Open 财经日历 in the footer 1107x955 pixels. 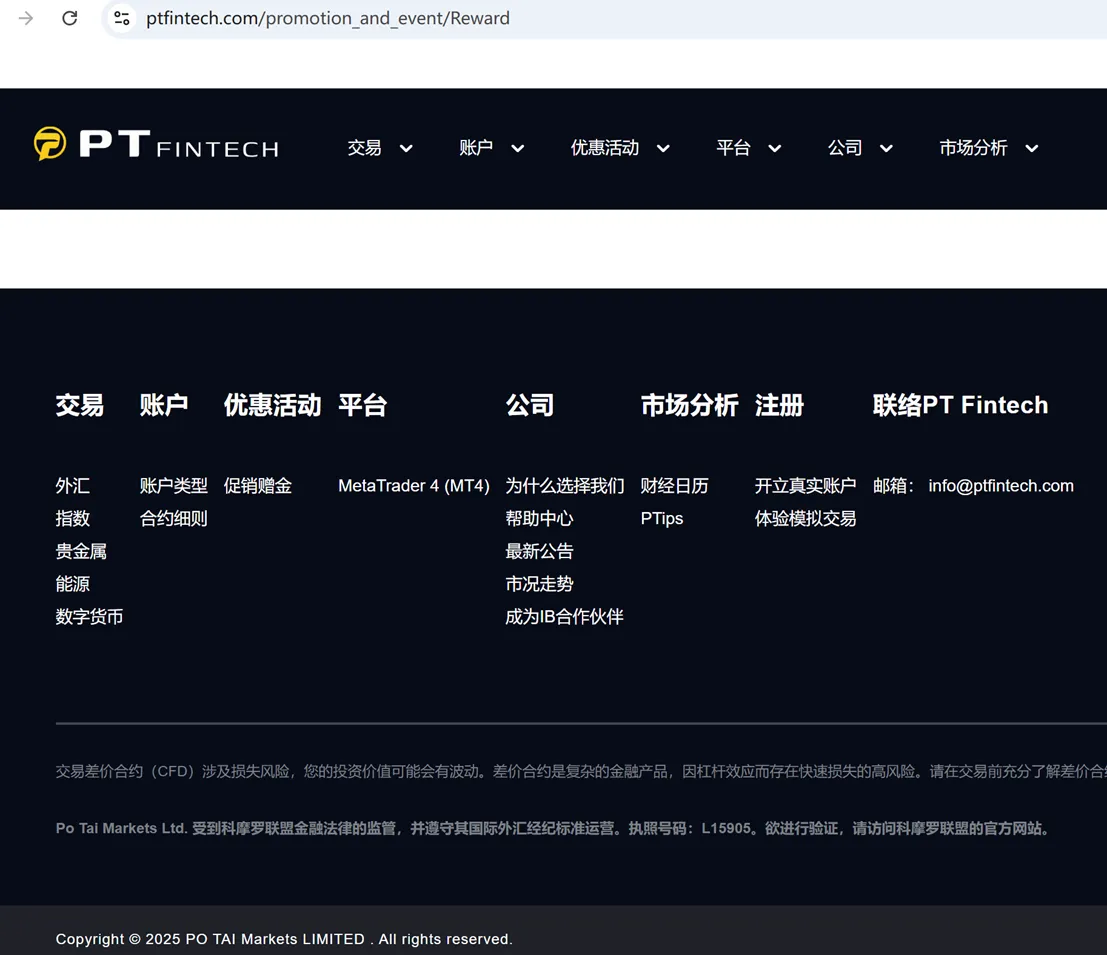pyautogui.click(x=674, y=486)
